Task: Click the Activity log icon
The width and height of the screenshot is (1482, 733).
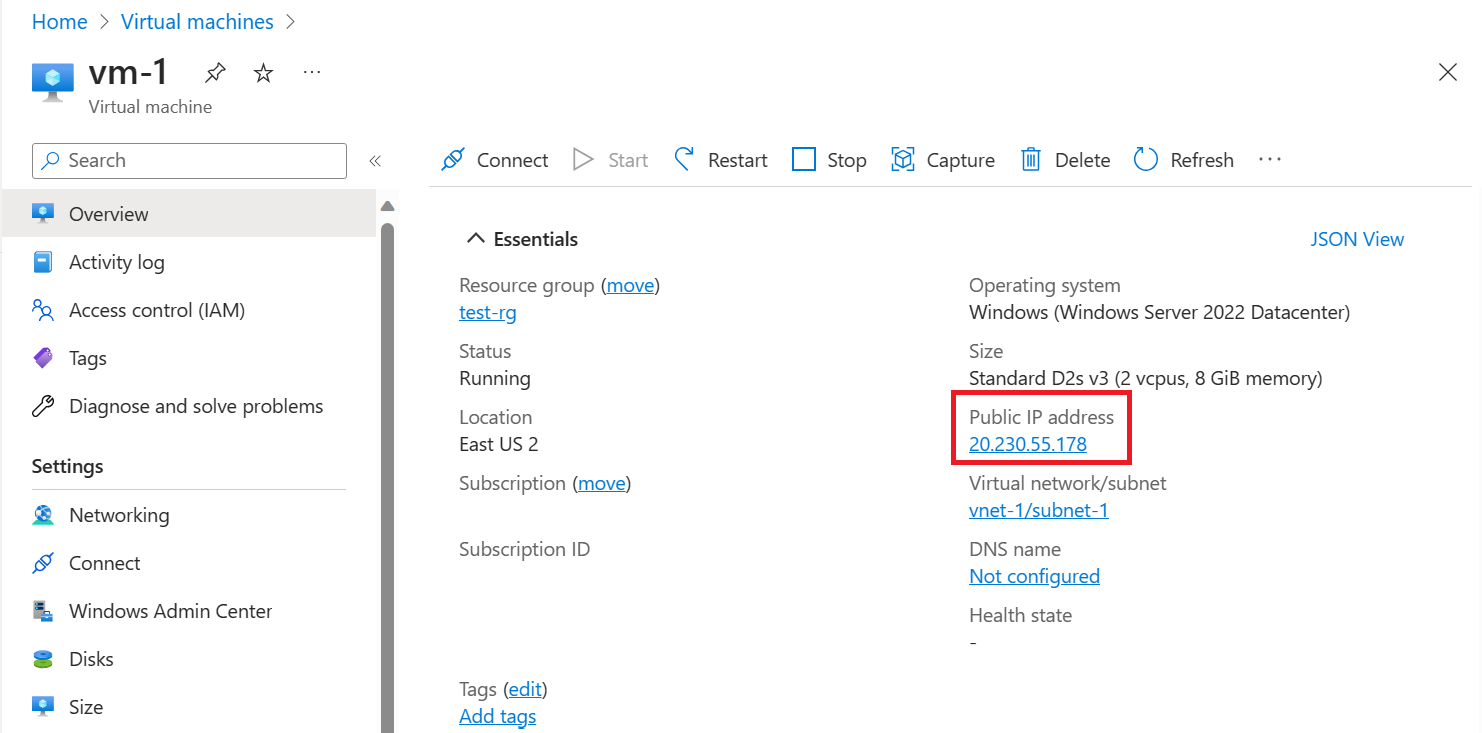Action: coord(43,262)
